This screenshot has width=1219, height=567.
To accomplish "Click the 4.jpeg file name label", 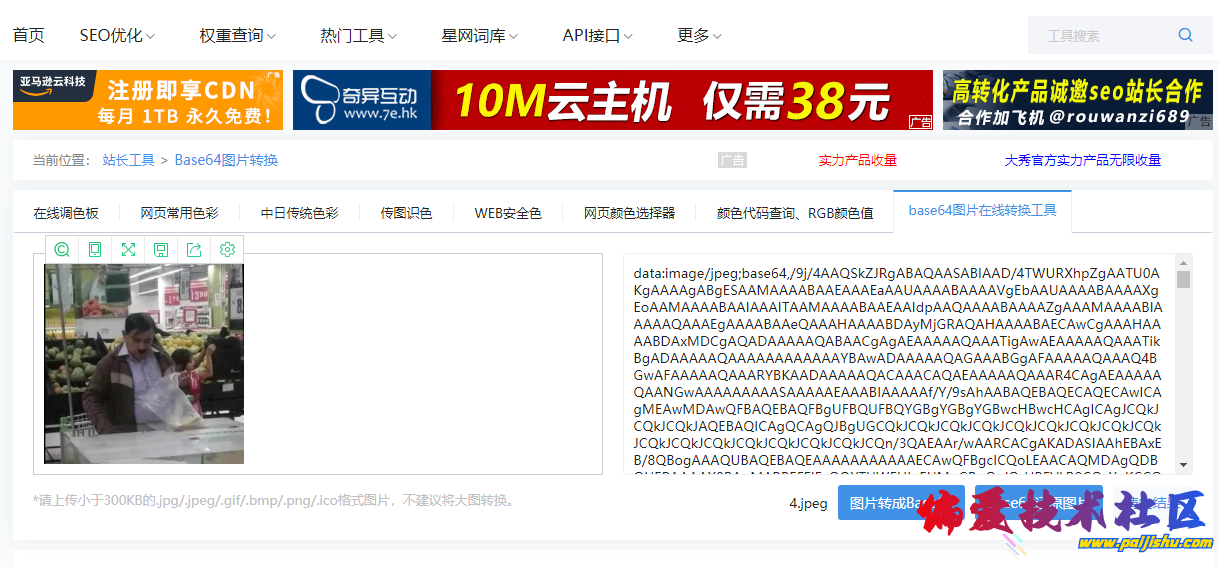I will pos(808,503).
